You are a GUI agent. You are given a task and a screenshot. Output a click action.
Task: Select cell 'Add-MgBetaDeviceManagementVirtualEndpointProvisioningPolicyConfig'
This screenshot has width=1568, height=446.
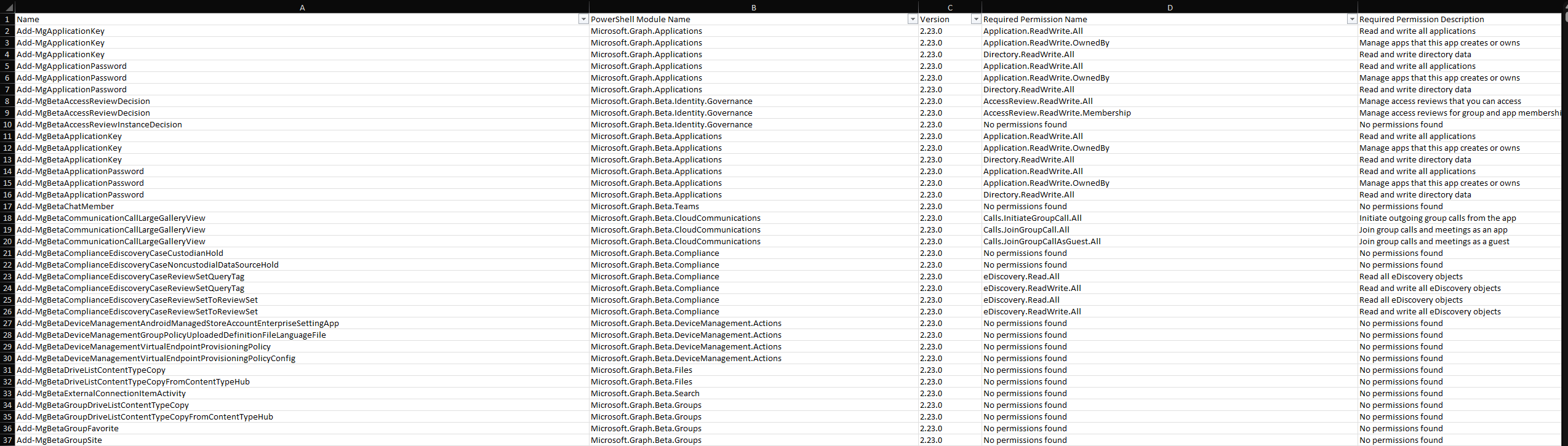[x=302, y=359]
